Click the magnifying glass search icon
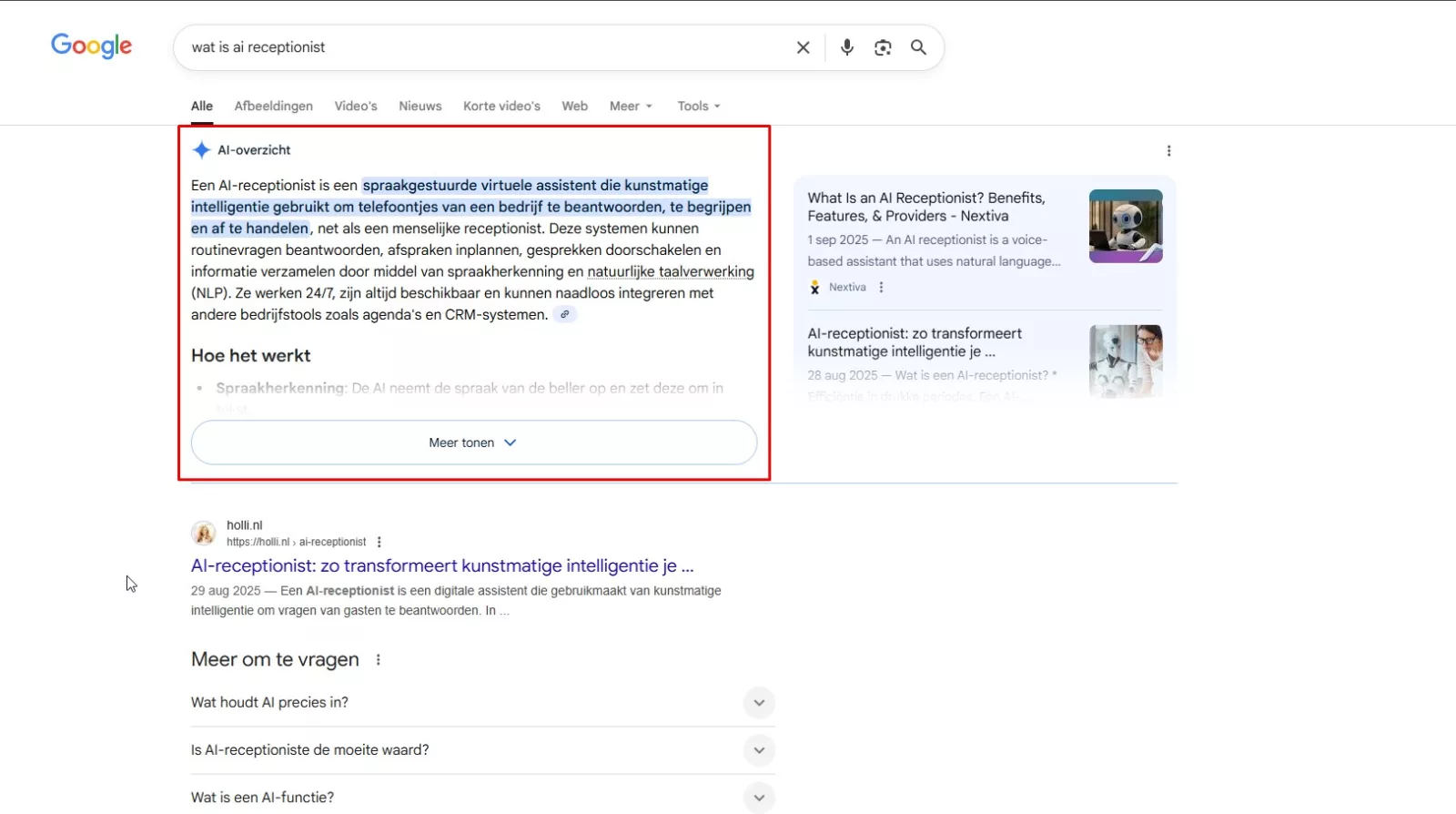 pos(918,47)
